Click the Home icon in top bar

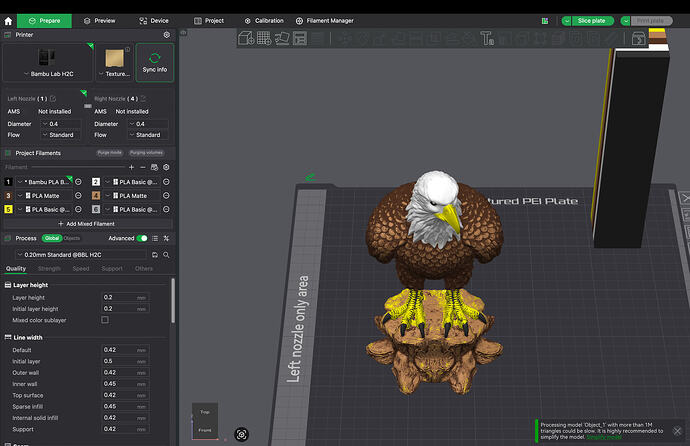(x=8, y=21)
